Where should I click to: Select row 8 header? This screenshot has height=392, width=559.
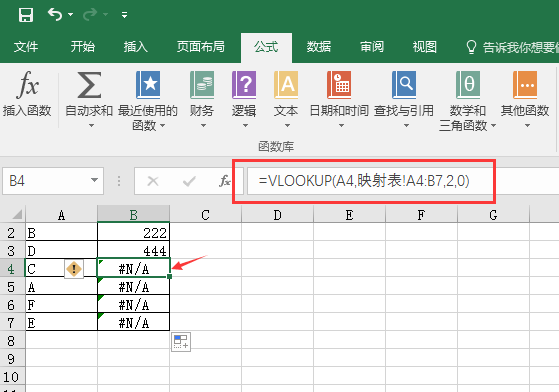pyautogui.click(x=12, y=341)
